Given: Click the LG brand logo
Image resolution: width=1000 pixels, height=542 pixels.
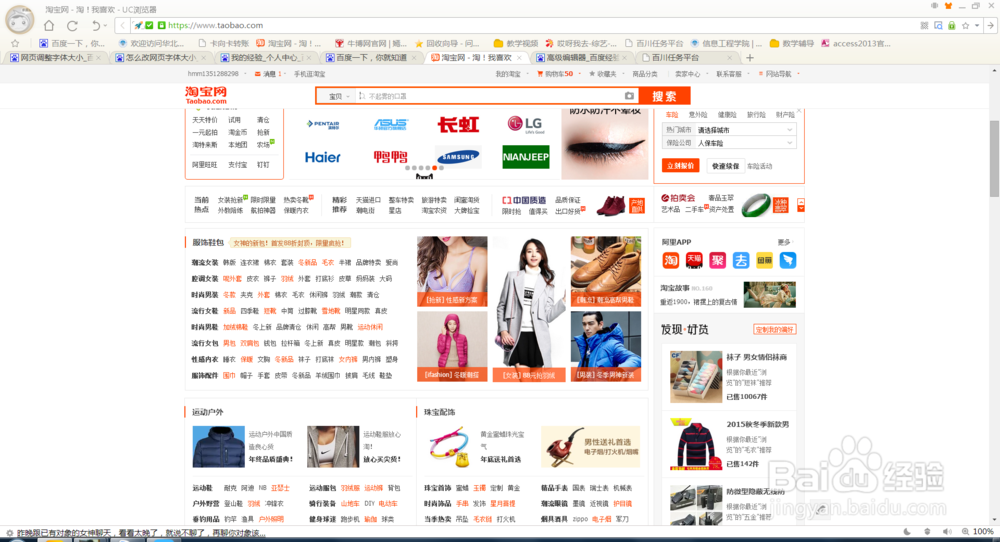Looking at the screenshot, I should pos(525,124).
